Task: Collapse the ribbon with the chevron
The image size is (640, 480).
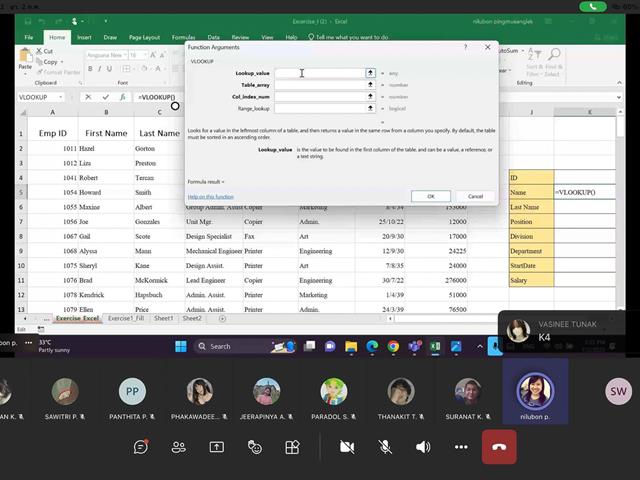Action: click(x=619, y=82)
